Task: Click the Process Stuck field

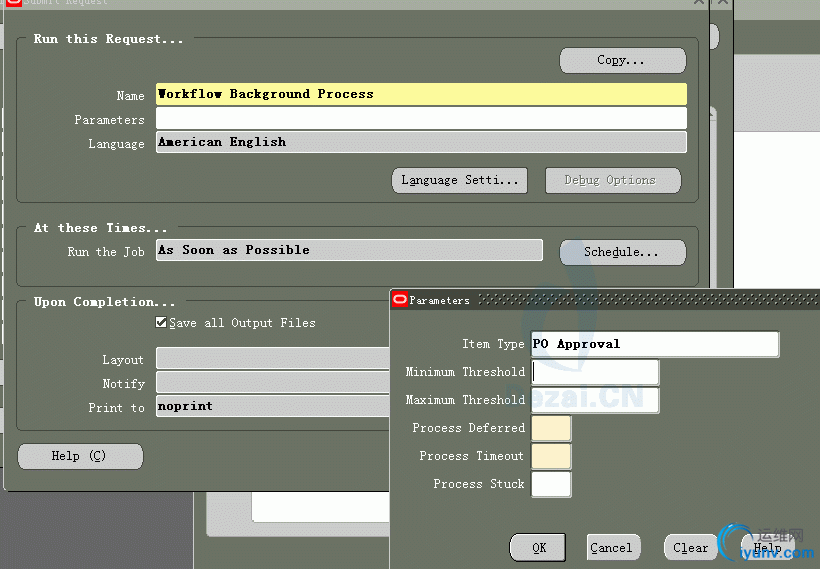Action: [551, 484]
